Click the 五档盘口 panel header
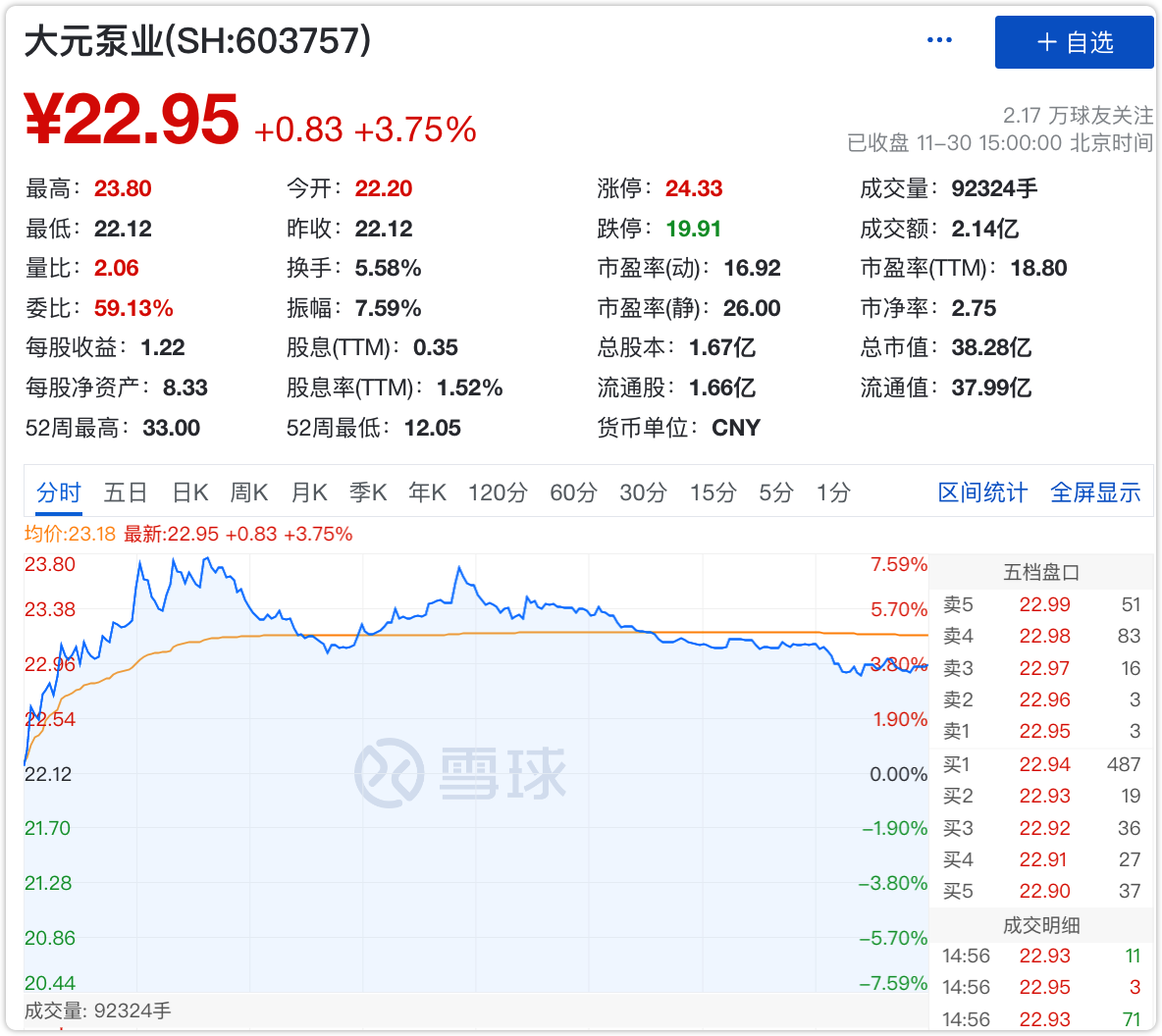Viewport: 1162px width, 1036px height. coord(1041,572)
